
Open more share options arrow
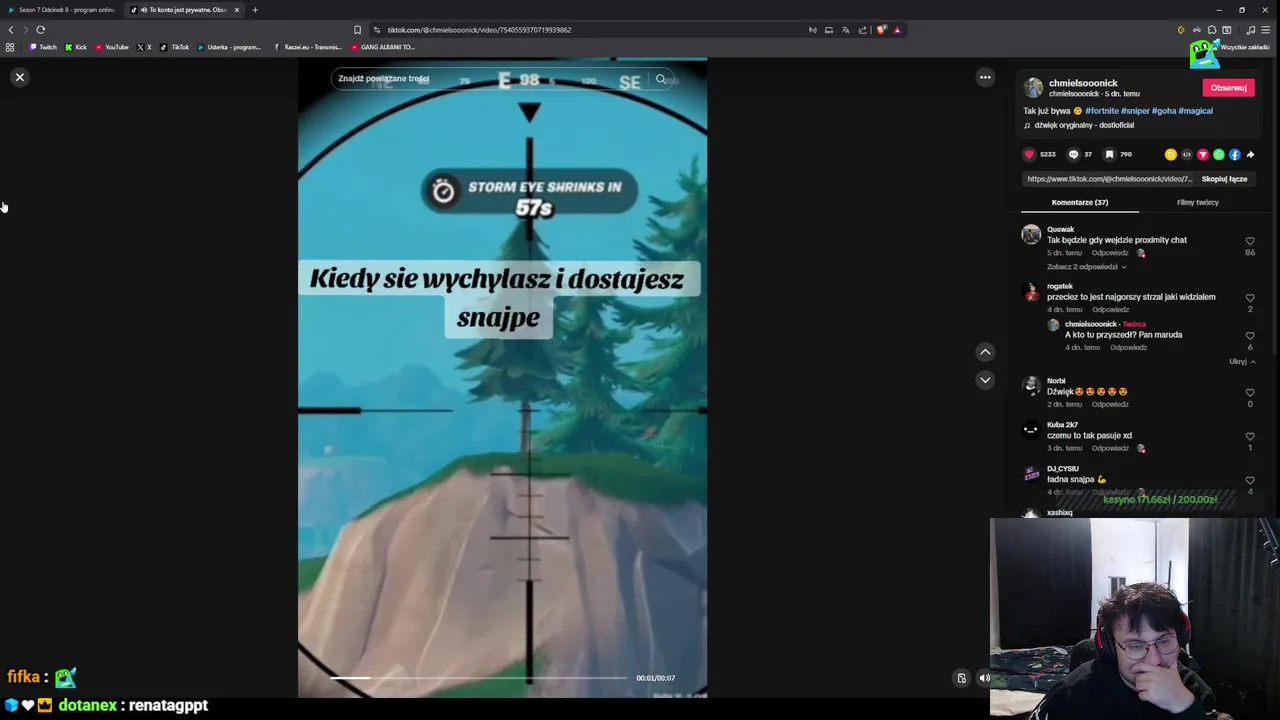click(1250, 155)
